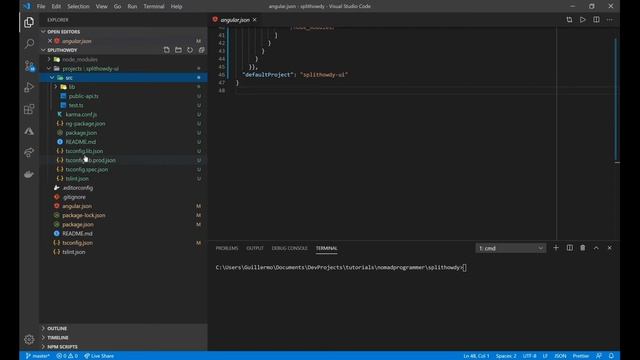Split the terminal panel
This screenshot has height=360, width=640.
click(x=570, y=248)
